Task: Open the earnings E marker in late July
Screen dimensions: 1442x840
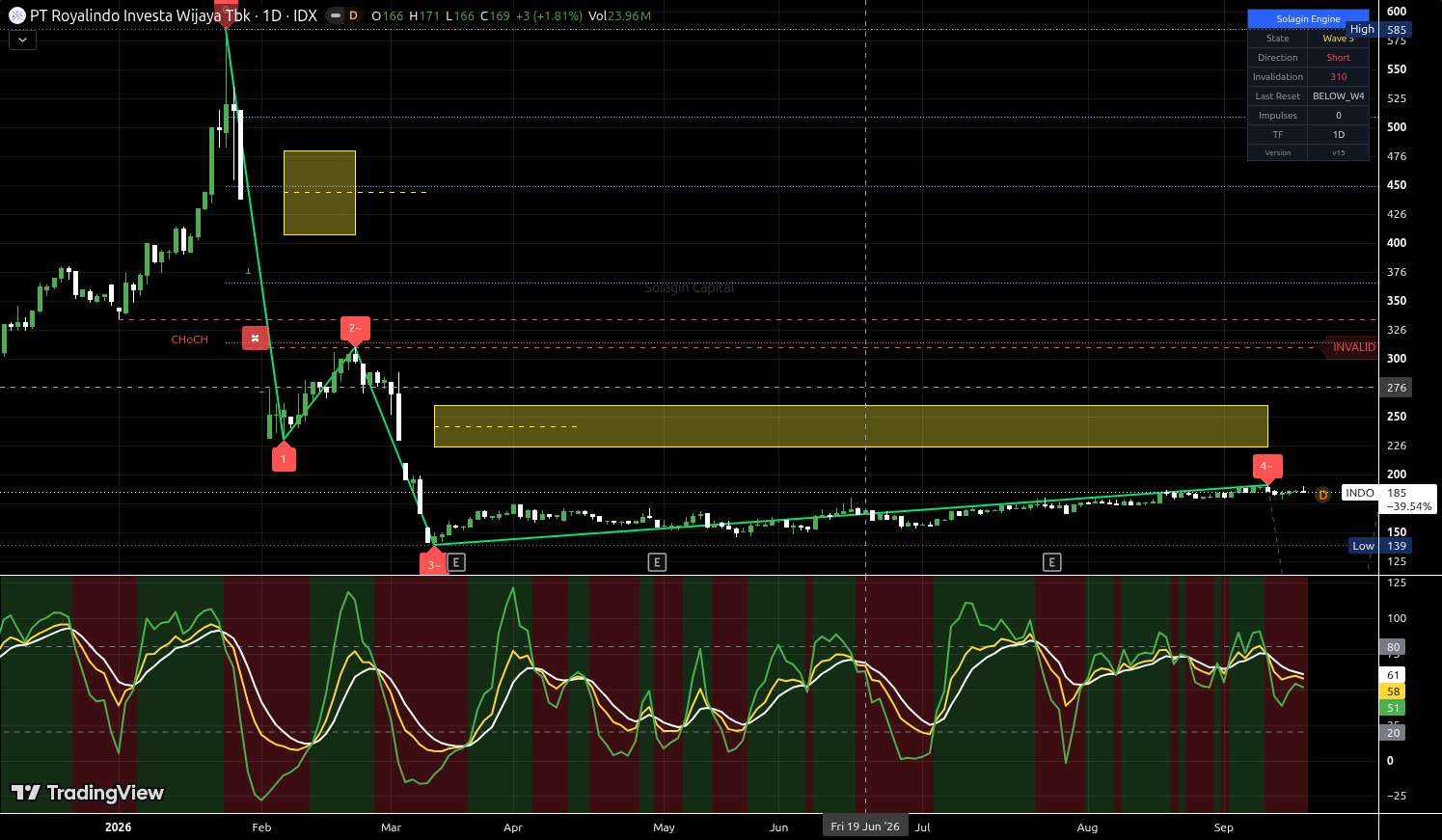Action: coord(1052,562)
